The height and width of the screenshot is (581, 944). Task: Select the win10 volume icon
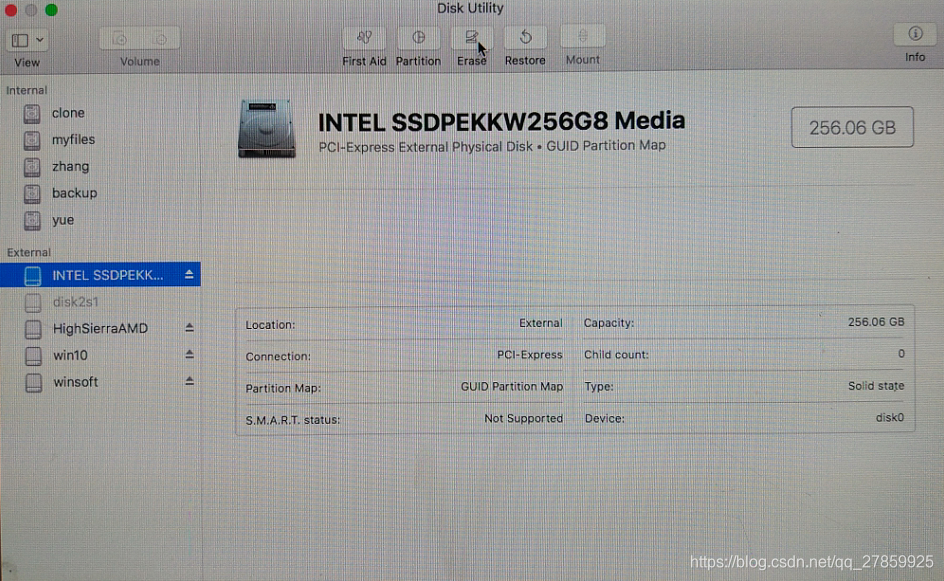point(33,356)
